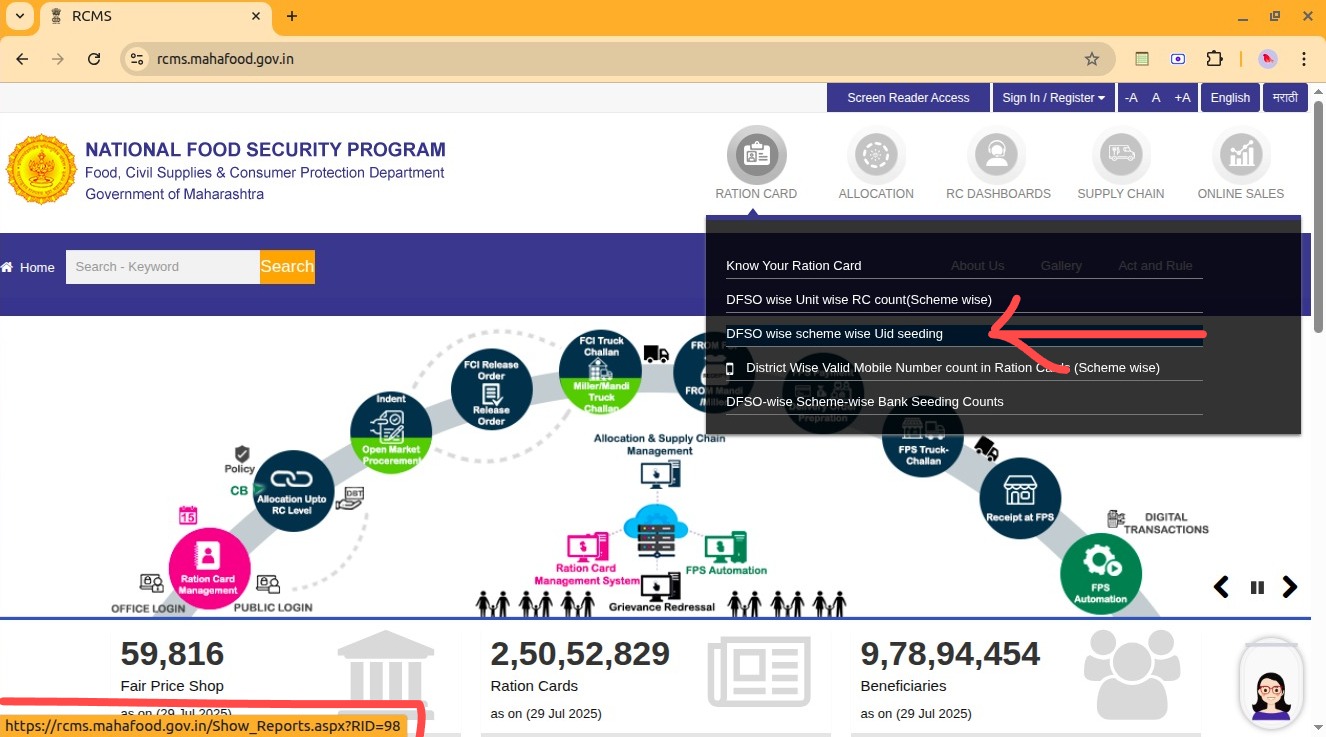
Task: Bookmark this page with star icon
Action: (1091, 59)
